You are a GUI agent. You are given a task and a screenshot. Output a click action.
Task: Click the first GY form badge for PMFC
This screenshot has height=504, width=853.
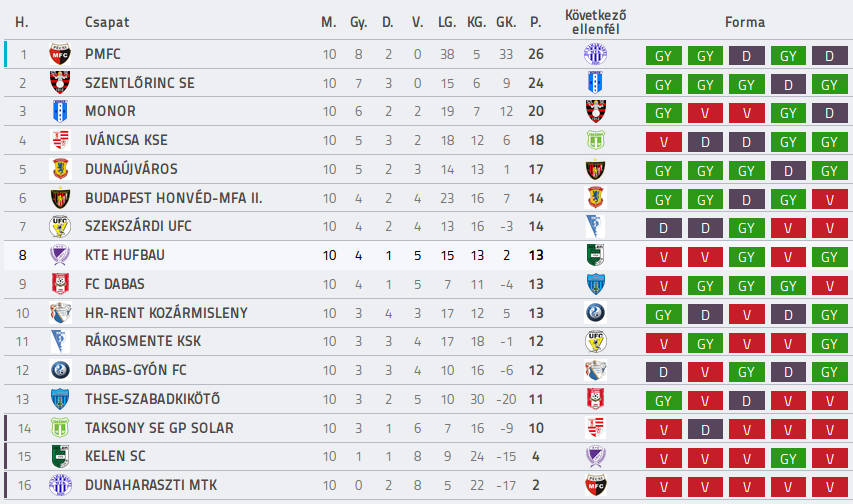pyautogui.click(x=664, y=56)
